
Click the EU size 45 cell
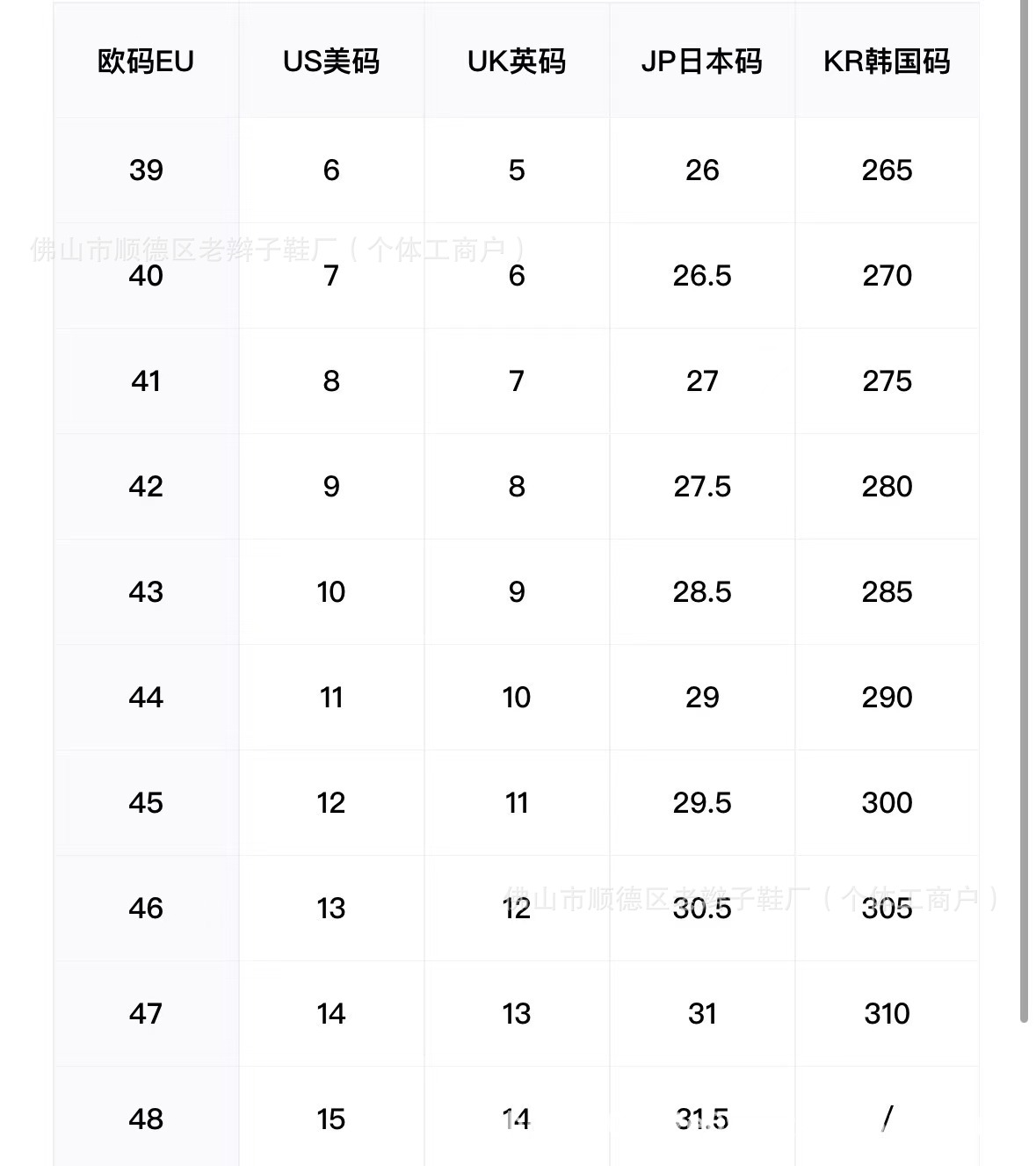(x=146, y=802)
